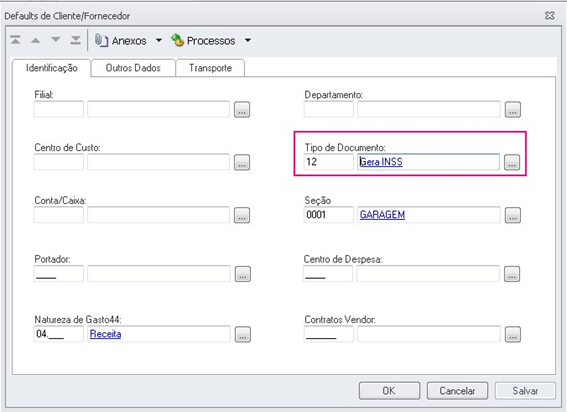Switch to the Transporte tab
The height and width of the screenshot is (412, 567).
210,68
